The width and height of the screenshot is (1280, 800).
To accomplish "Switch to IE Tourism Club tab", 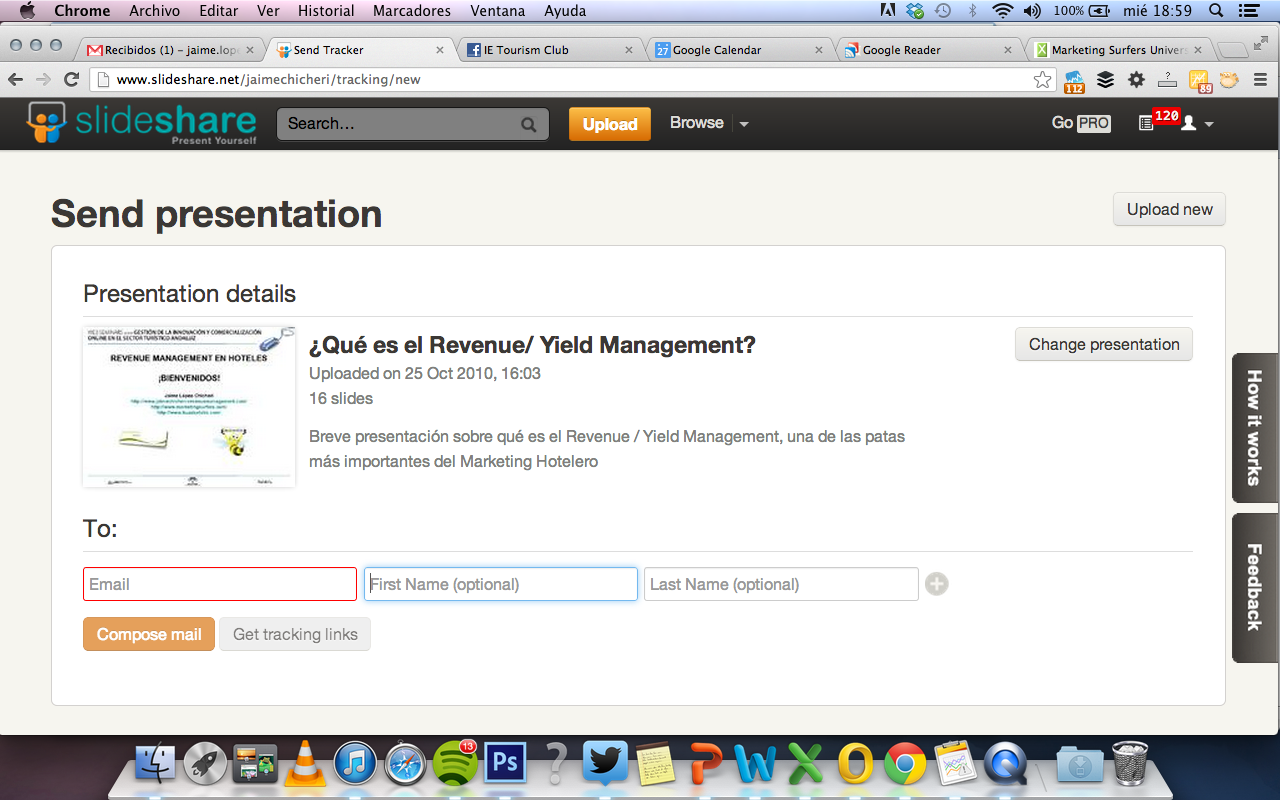I will click(x=550, y=50).
